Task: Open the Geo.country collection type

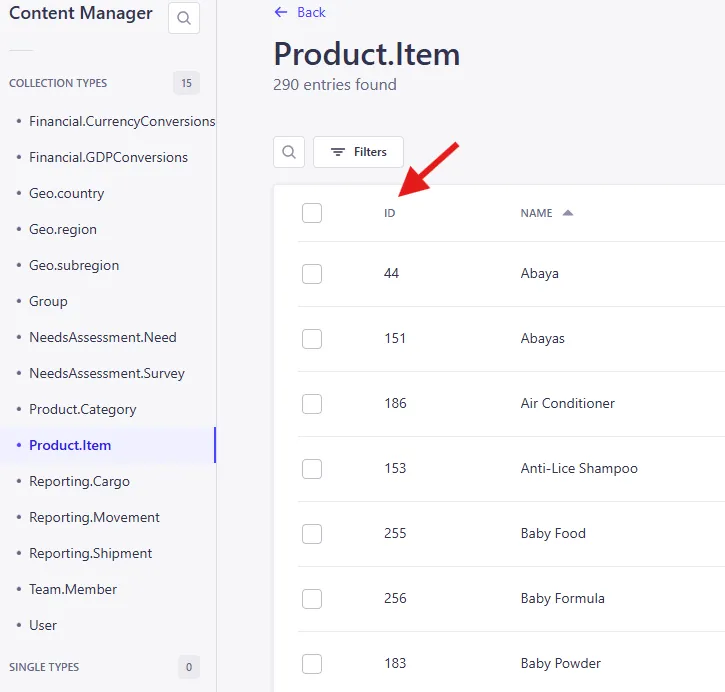Action: 66,193
